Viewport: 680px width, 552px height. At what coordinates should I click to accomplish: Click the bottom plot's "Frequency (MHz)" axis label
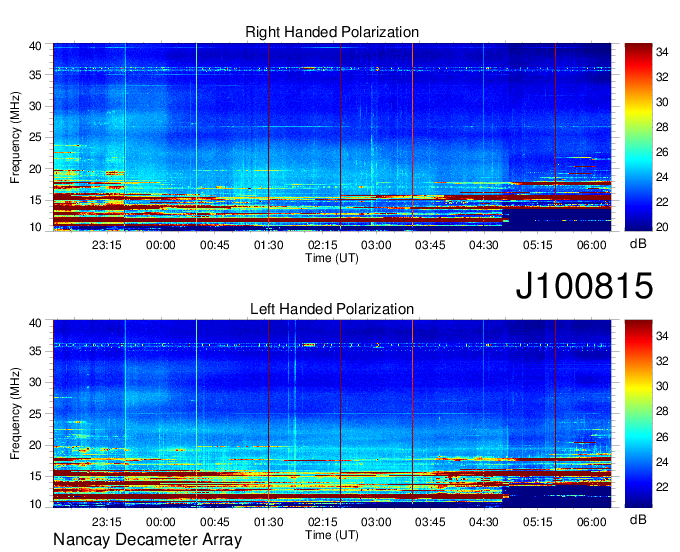pyautogui.click(x=15, y=414)
